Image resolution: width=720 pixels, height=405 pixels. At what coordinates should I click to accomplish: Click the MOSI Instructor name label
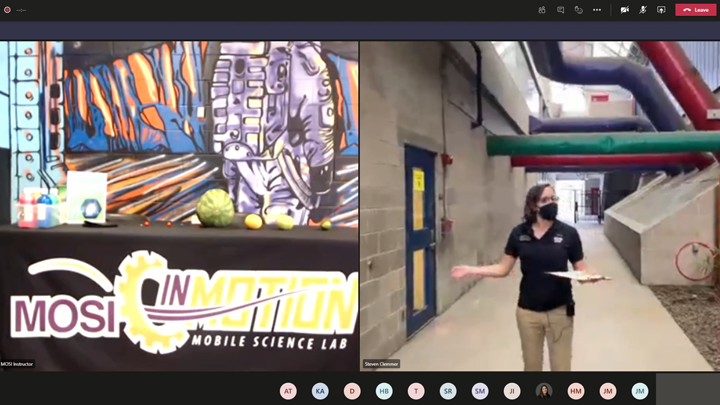(x=17, y=364)
